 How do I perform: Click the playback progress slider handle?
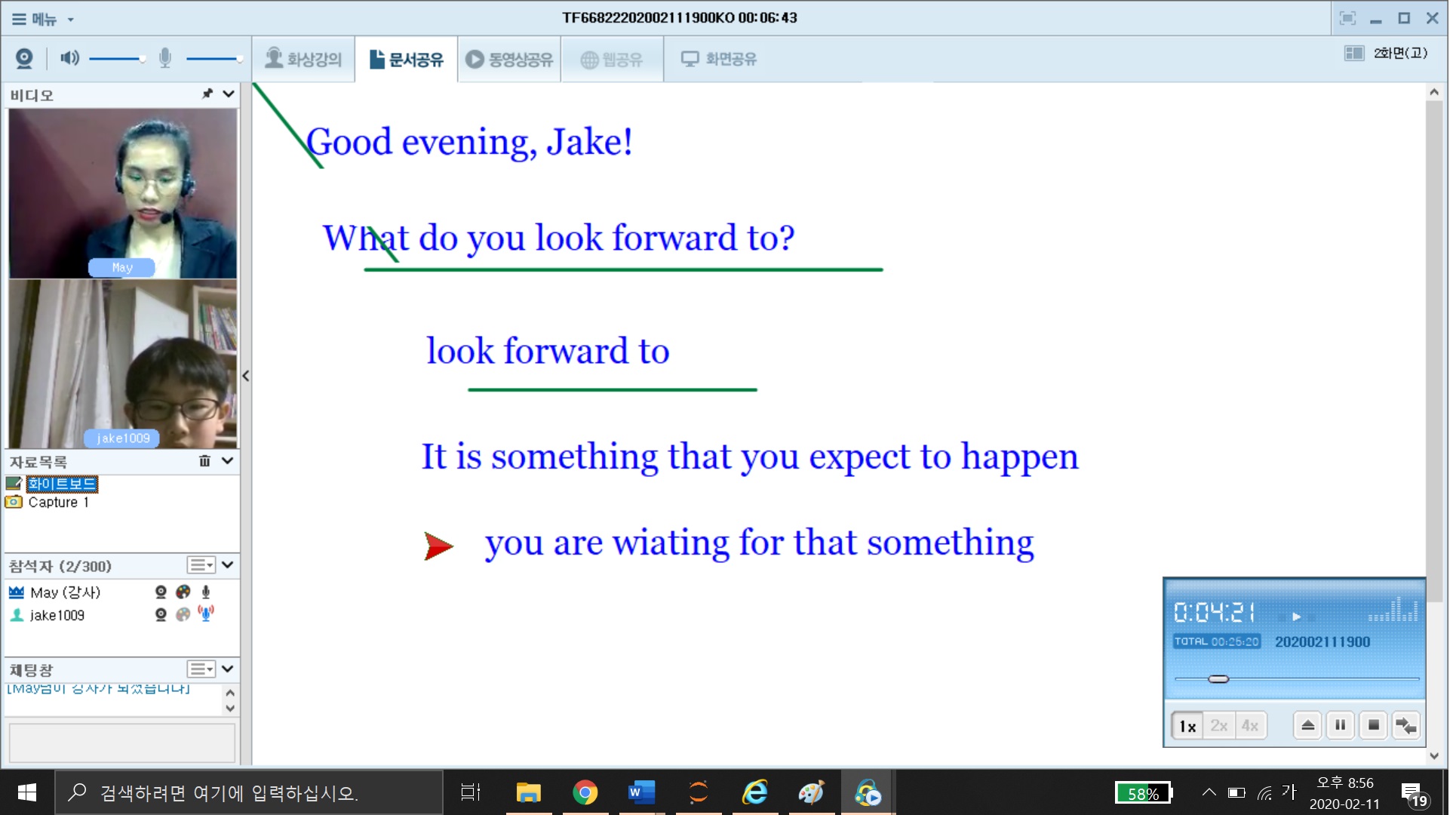(1218, 679)
